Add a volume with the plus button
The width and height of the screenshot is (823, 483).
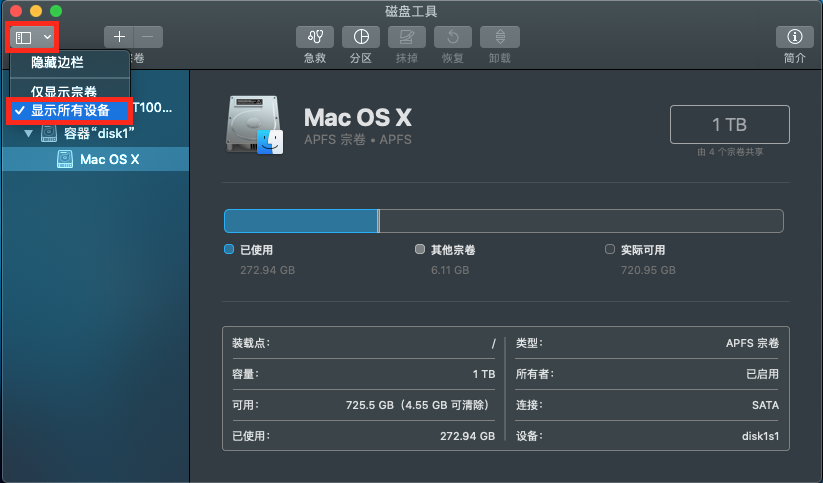120,38
